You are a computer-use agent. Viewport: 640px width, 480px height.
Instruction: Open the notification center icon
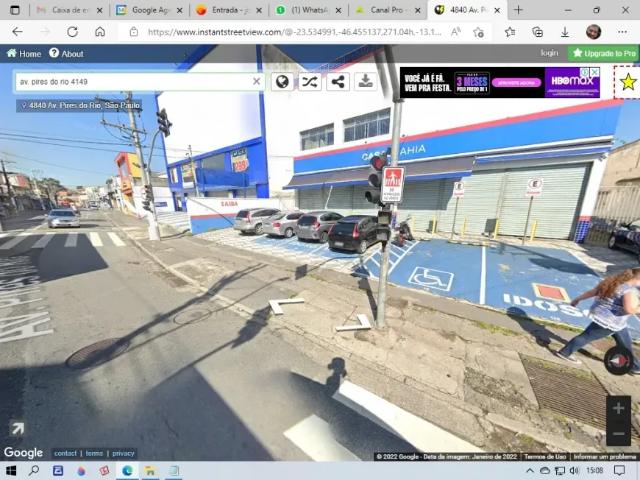620,471
